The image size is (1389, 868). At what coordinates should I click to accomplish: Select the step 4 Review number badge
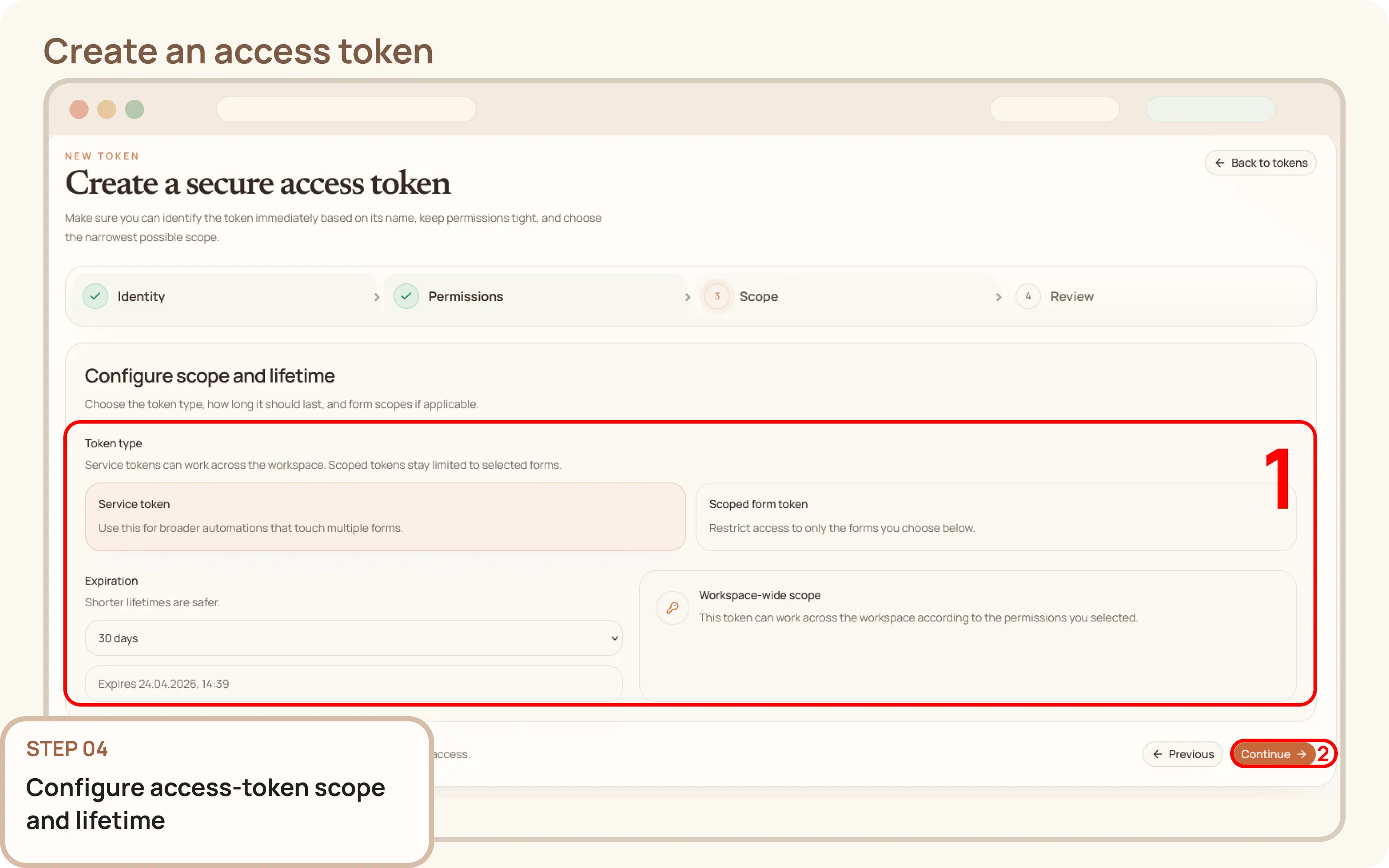pyautogui.click(x=1028, y=296)
